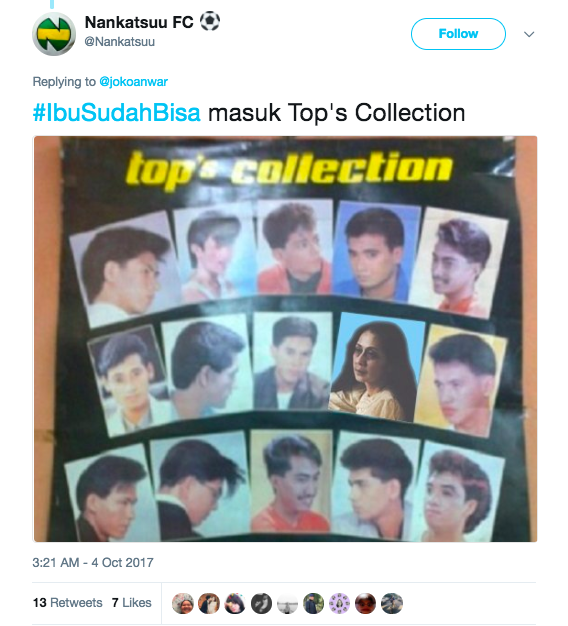This screenshot has width=568, height=626.
Task: Open the last liker avatar
Action: (392, 603)
